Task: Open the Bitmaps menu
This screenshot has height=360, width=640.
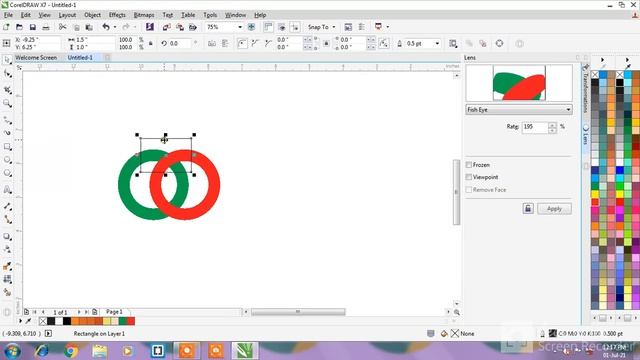Action: click(144, 15)
